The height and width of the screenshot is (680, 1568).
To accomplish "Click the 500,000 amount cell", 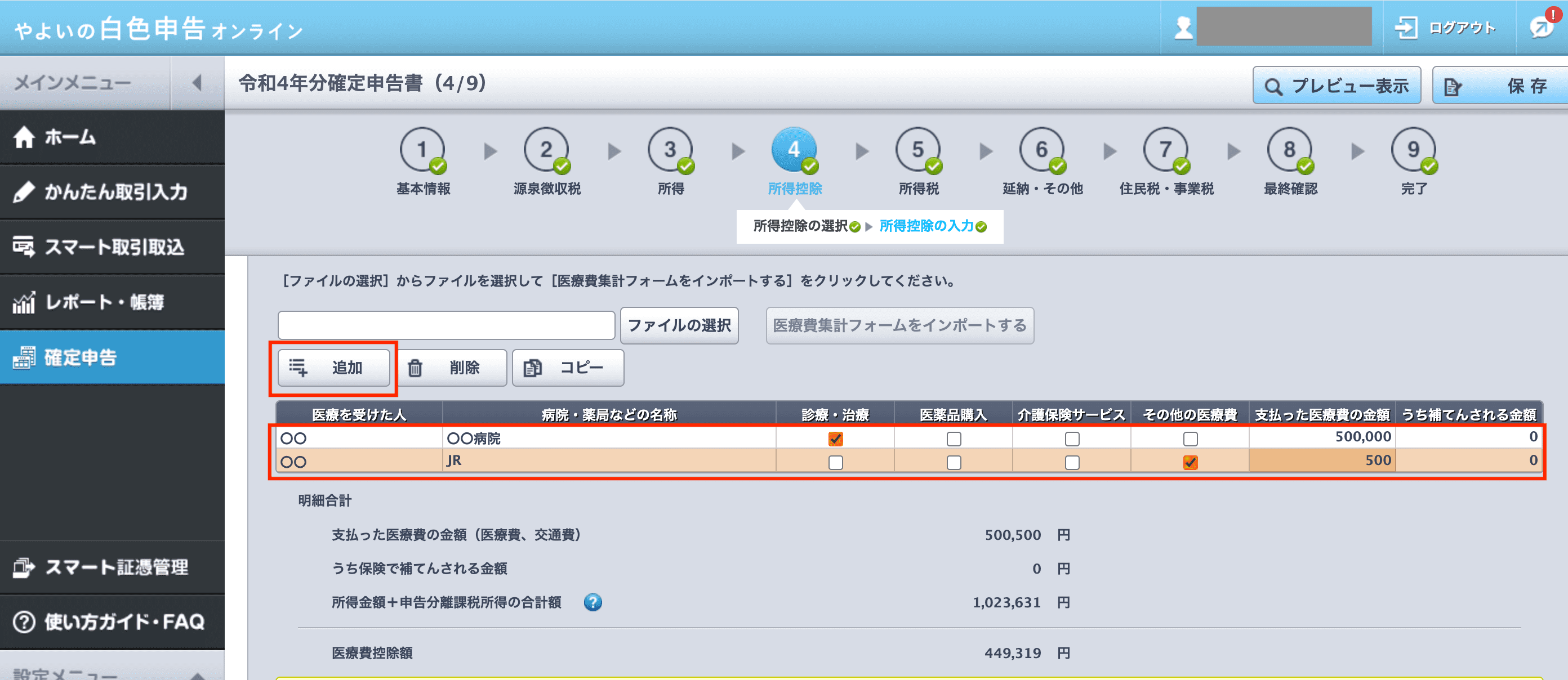I will pos(1322,437).
